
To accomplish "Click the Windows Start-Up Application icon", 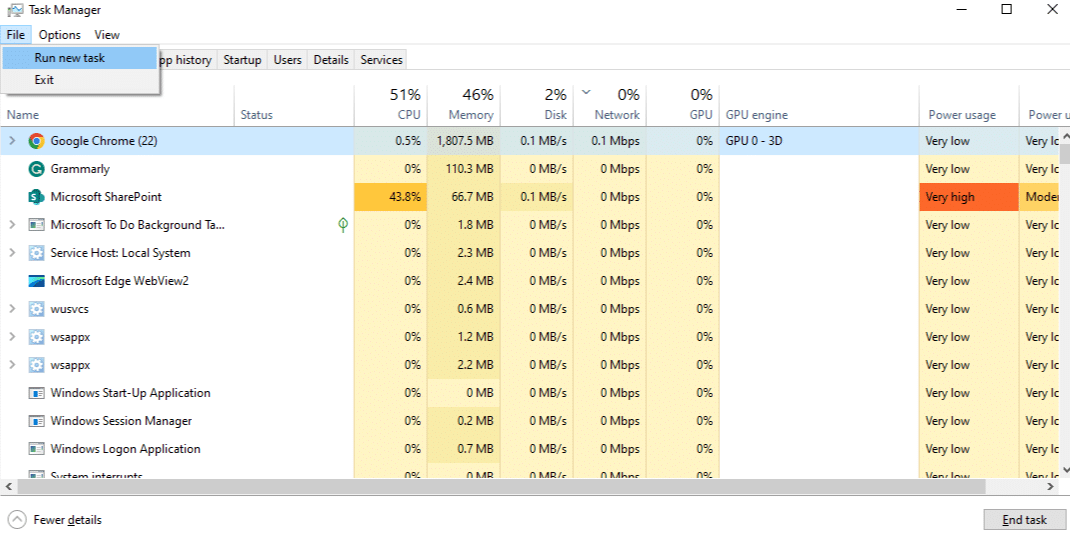I will 36,393.
